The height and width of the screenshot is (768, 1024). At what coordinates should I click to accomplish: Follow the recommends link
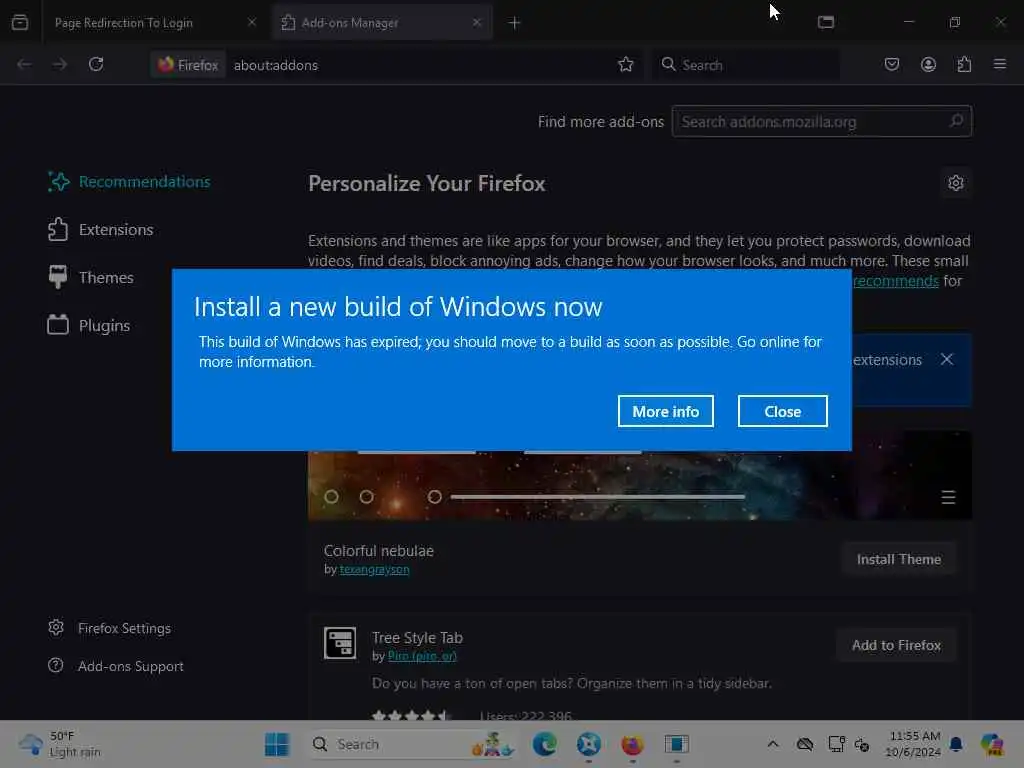click(x=895, y=281)
